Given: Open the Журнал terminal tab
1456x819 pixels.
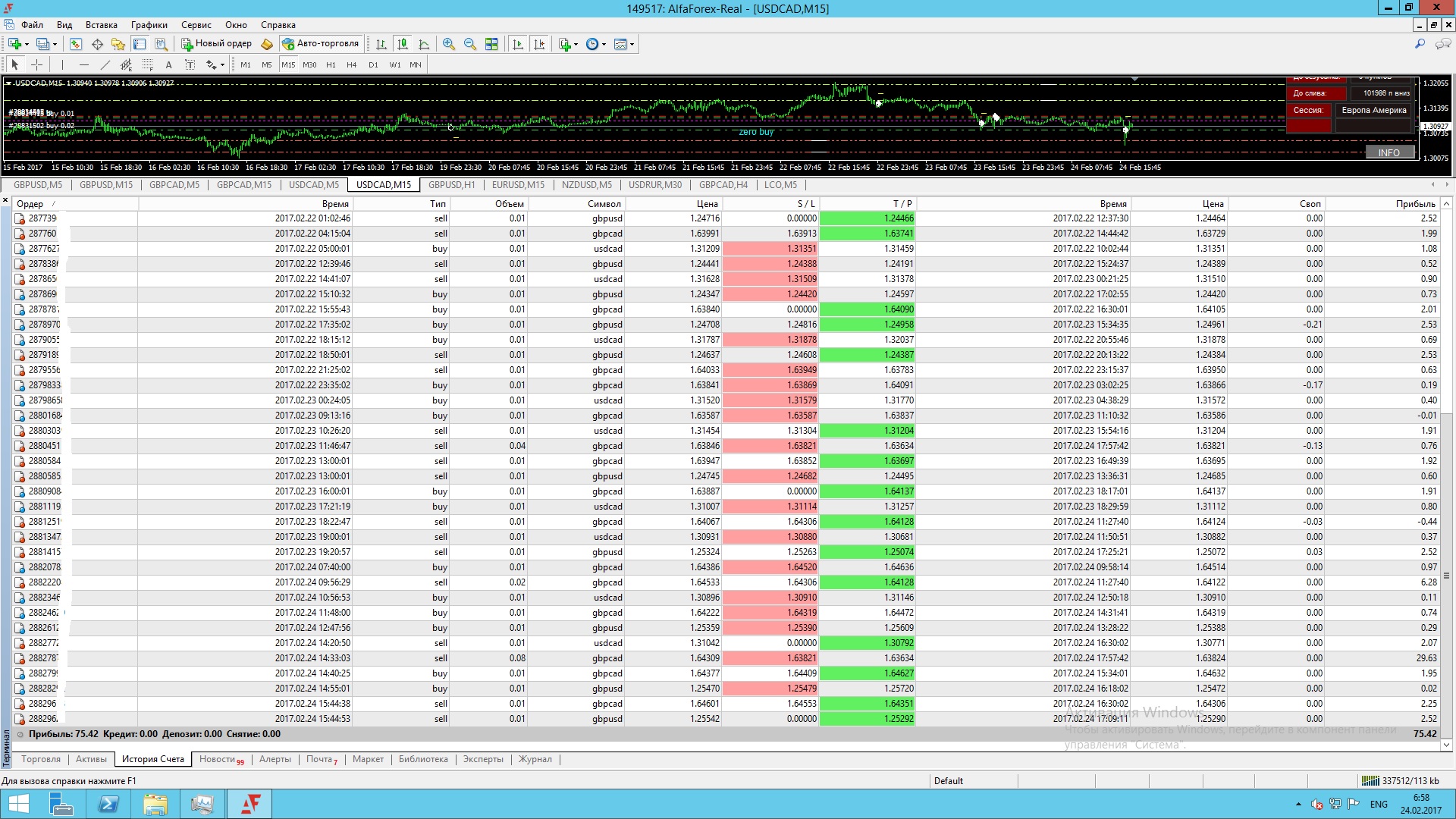Looking at the screenshot, I should [x=535, y=759].
